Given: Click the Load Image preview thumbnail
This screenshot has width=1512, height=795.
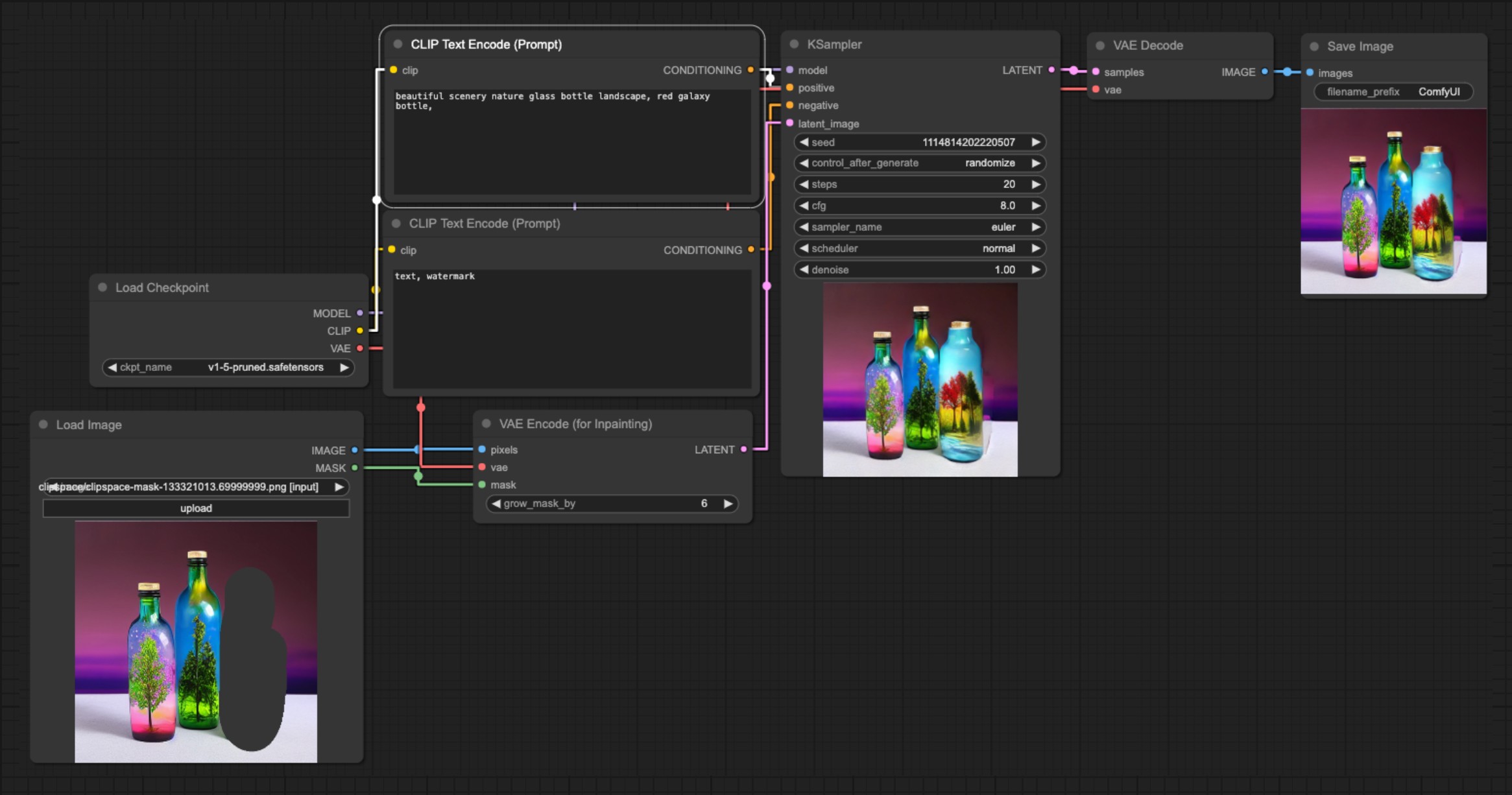Looking at the screenshot, I should [x=196, y=642].
